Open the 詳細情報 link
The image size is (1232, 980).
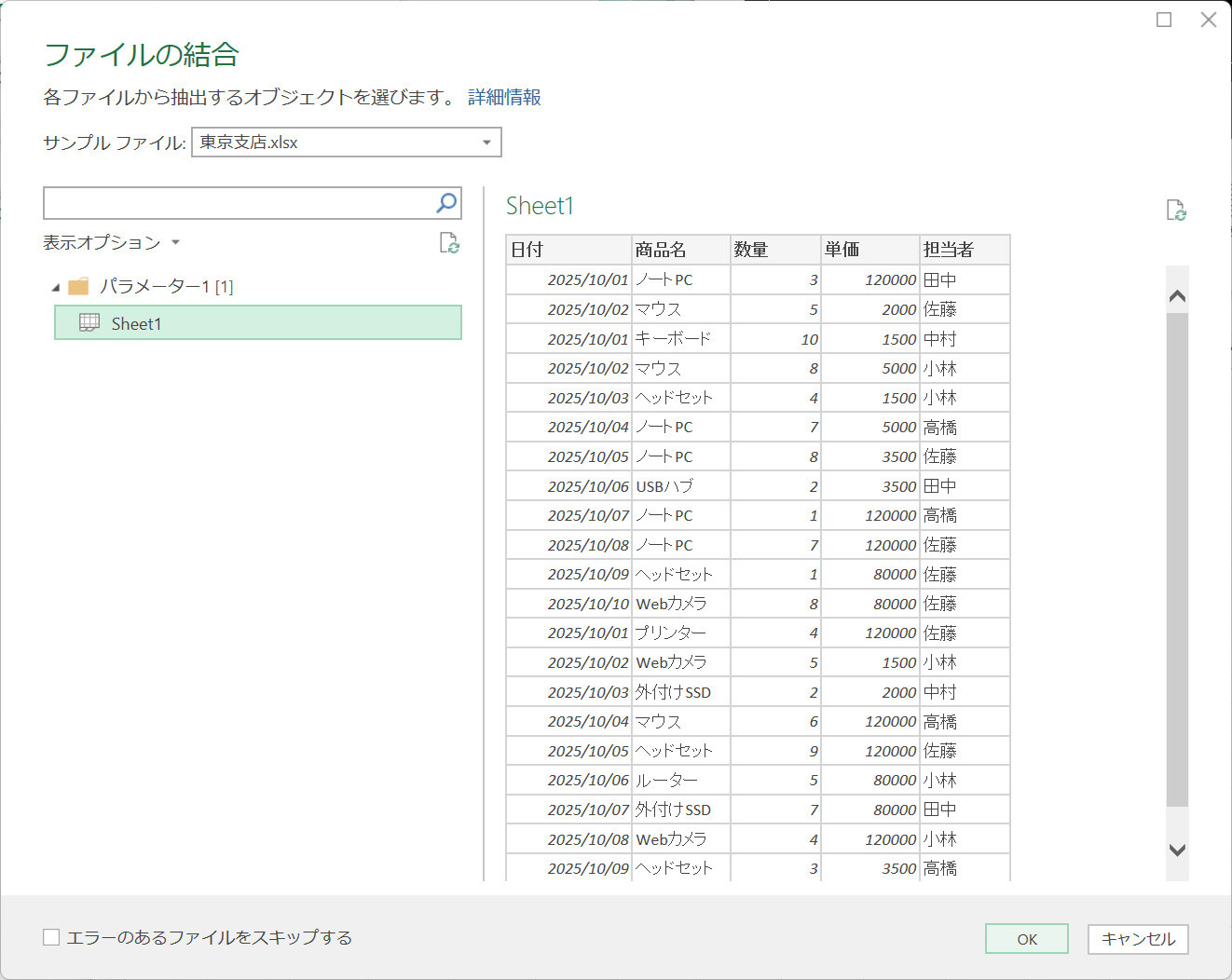[x=504, y=97]
